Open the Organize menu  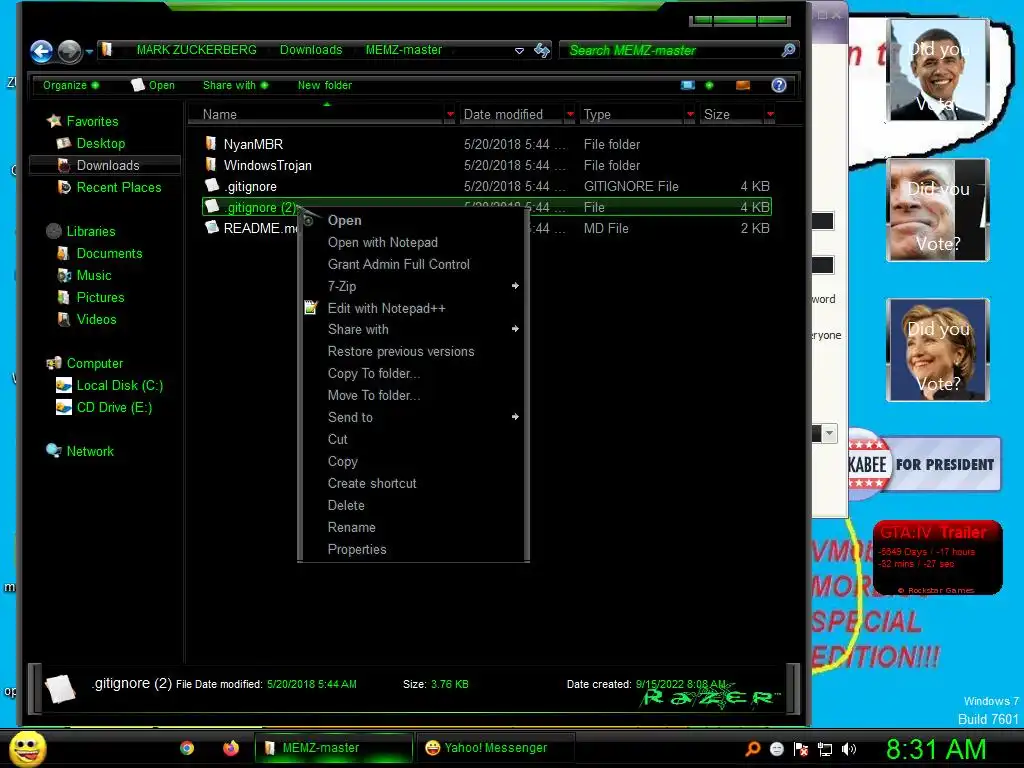pos(71,85)
